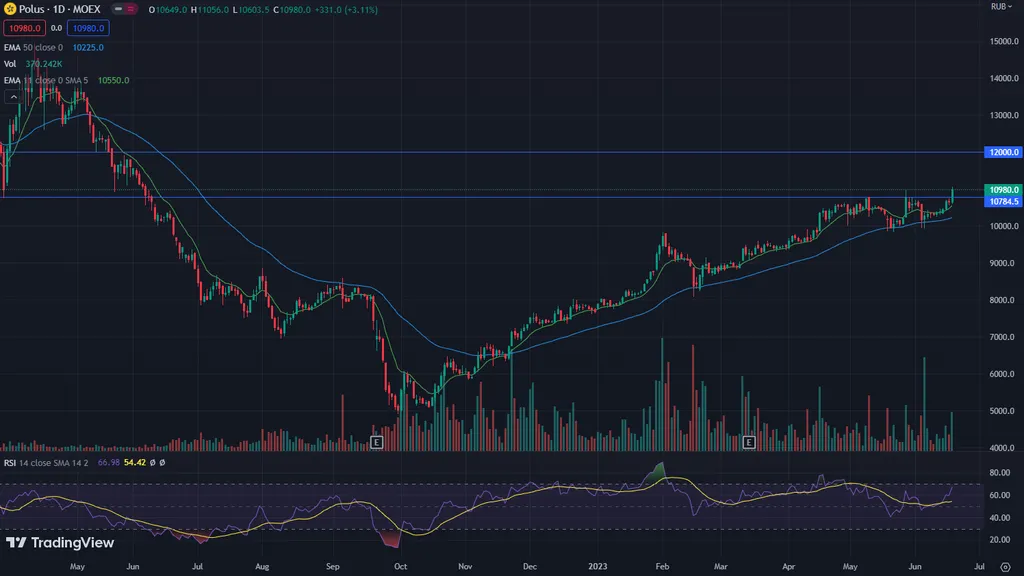Collapse the indicator legend with the arrow
The width and height of the screenshot is (1024, 576).
click(14, 97)
